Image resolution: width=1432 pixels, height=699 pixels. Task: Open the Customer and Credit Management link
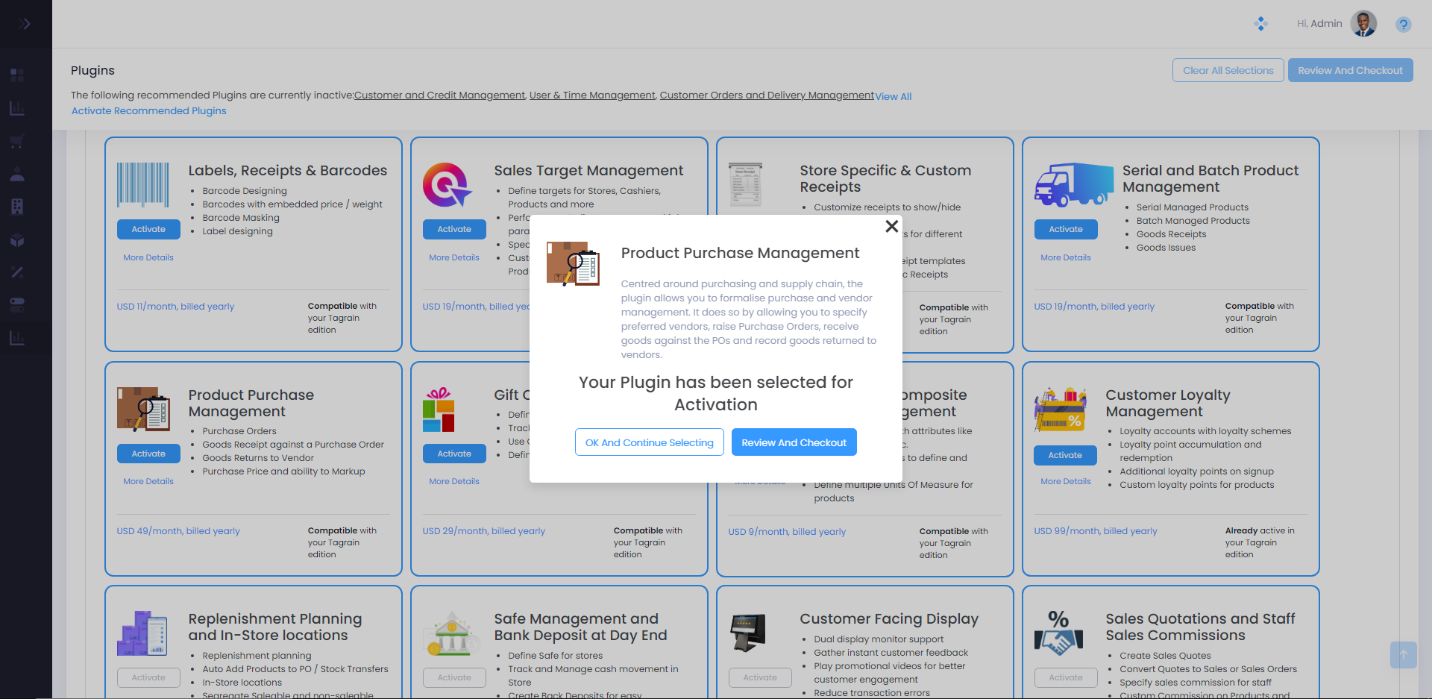(439, 95)
